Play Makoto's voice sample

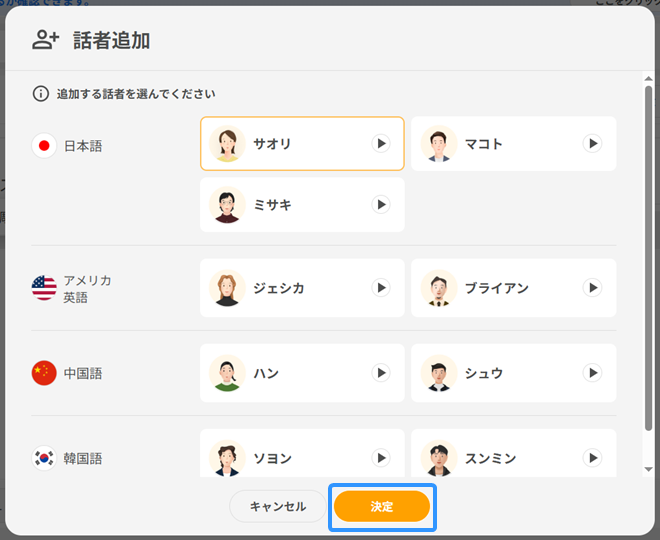pos(592,144)
